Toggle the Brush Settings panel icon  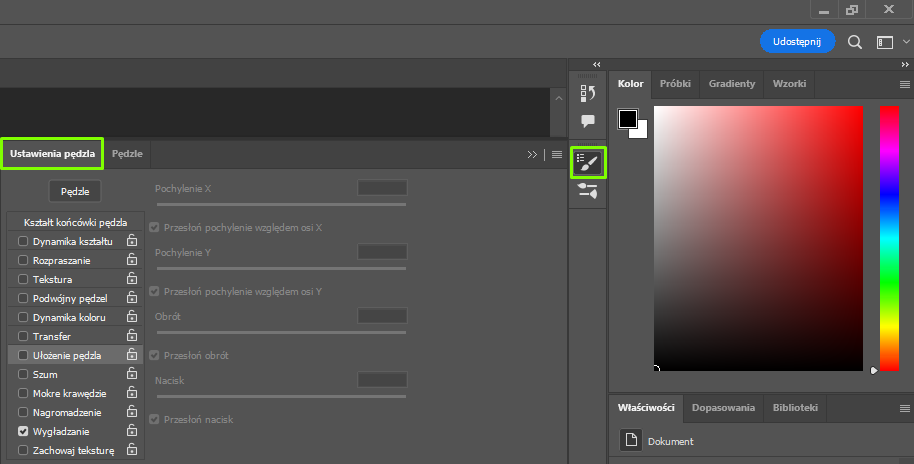[588, 162]
